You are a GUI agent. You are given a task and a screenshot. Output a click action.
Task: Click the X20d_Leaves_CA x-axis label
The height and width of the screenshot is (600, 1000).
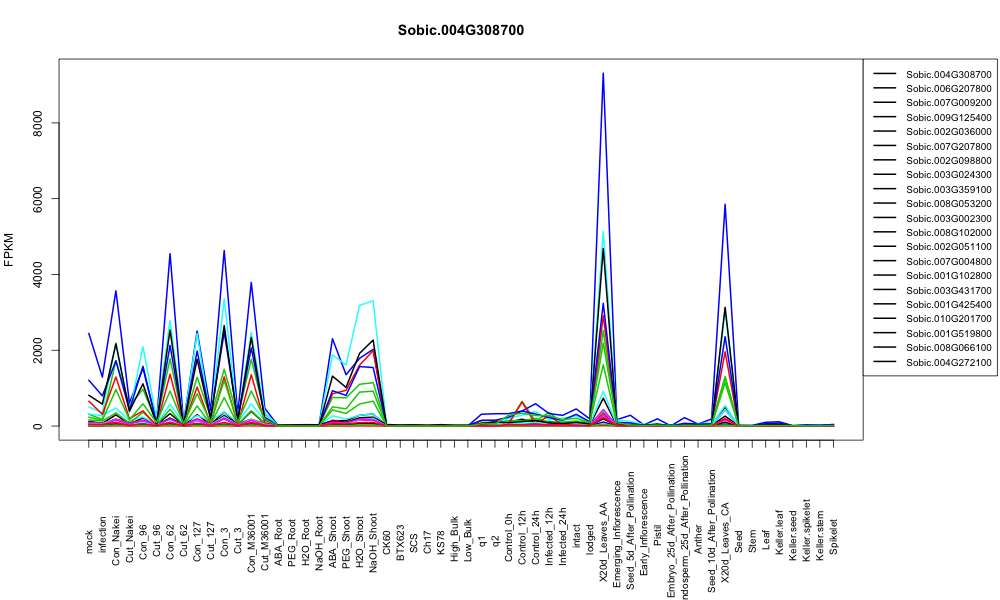[725, 543]
